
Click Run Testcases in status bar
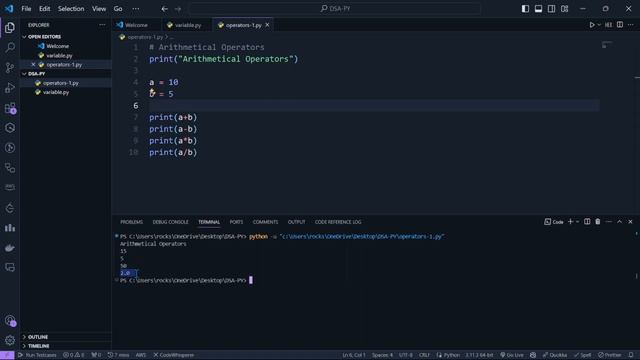pos(37,355)
